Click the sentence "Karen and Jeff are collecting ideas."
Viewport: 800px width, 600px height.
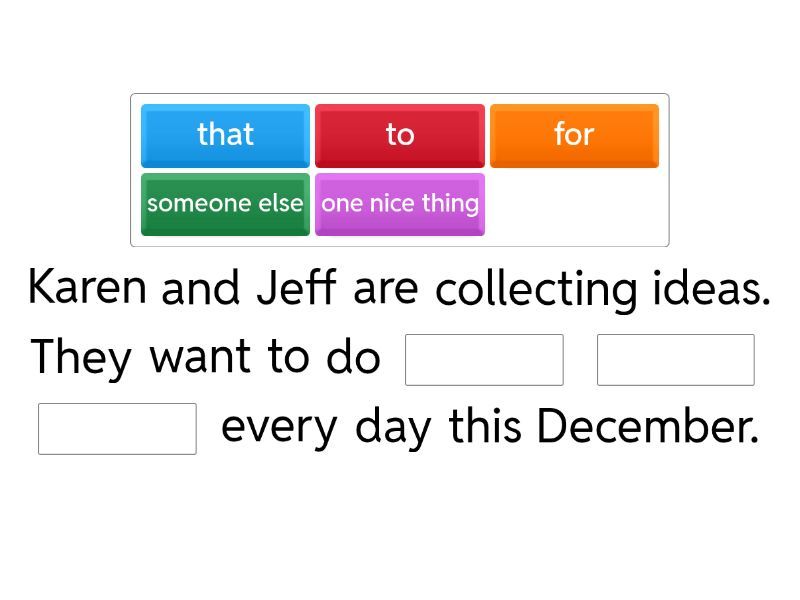point(399,289)
